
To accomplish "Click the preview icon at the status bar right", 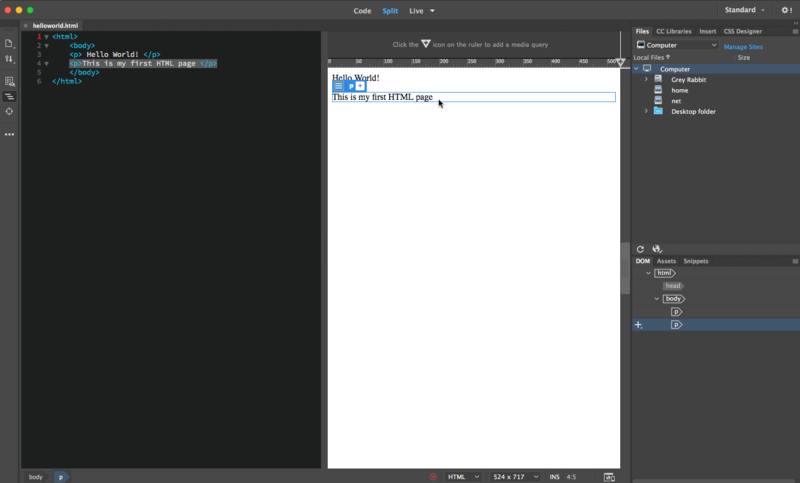I will 608,477.
